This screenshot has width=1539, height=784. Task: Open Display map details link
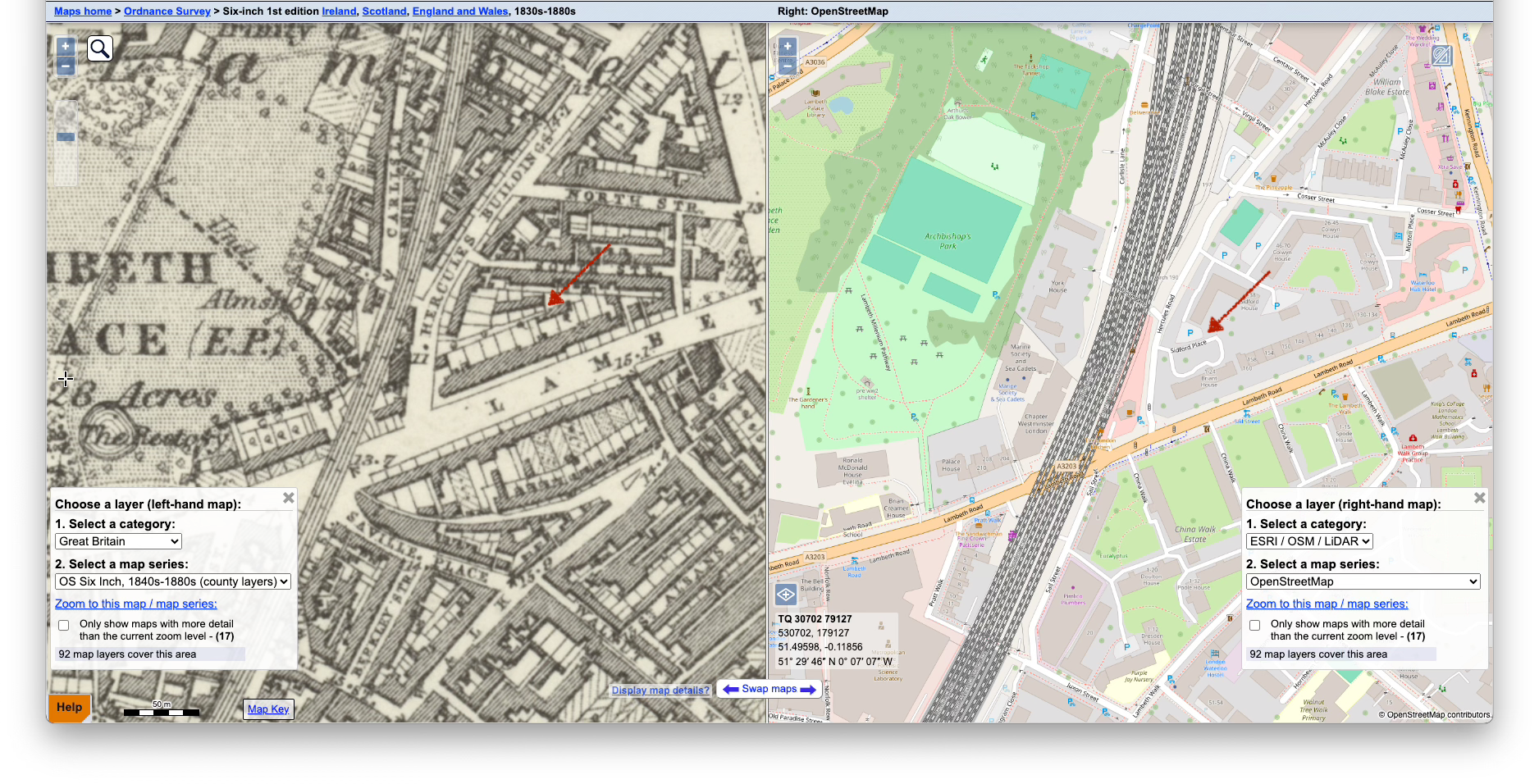[660, 691]
